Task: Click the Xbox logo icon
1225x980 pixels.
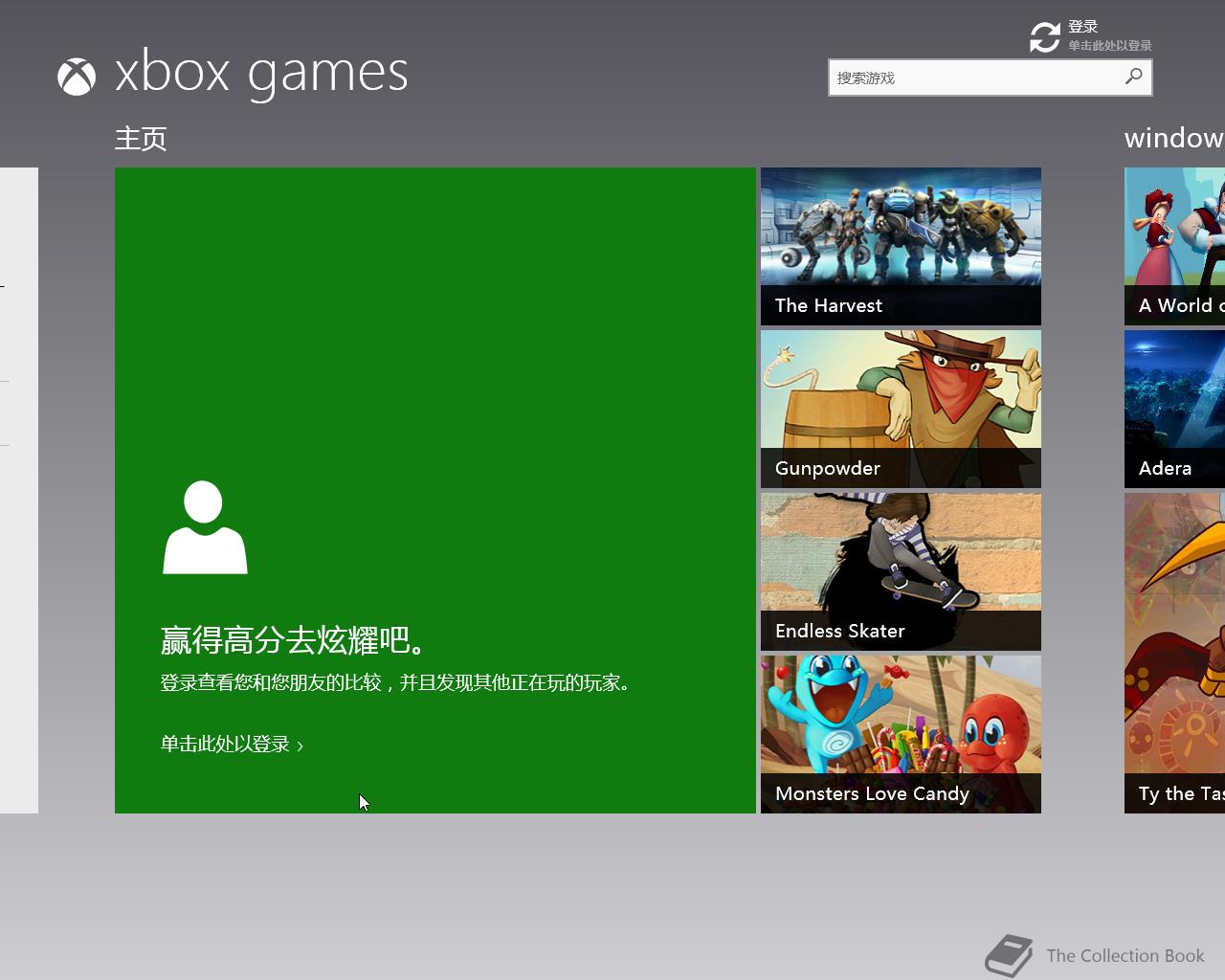Action: pyautogui.click(x=77, y=77)
